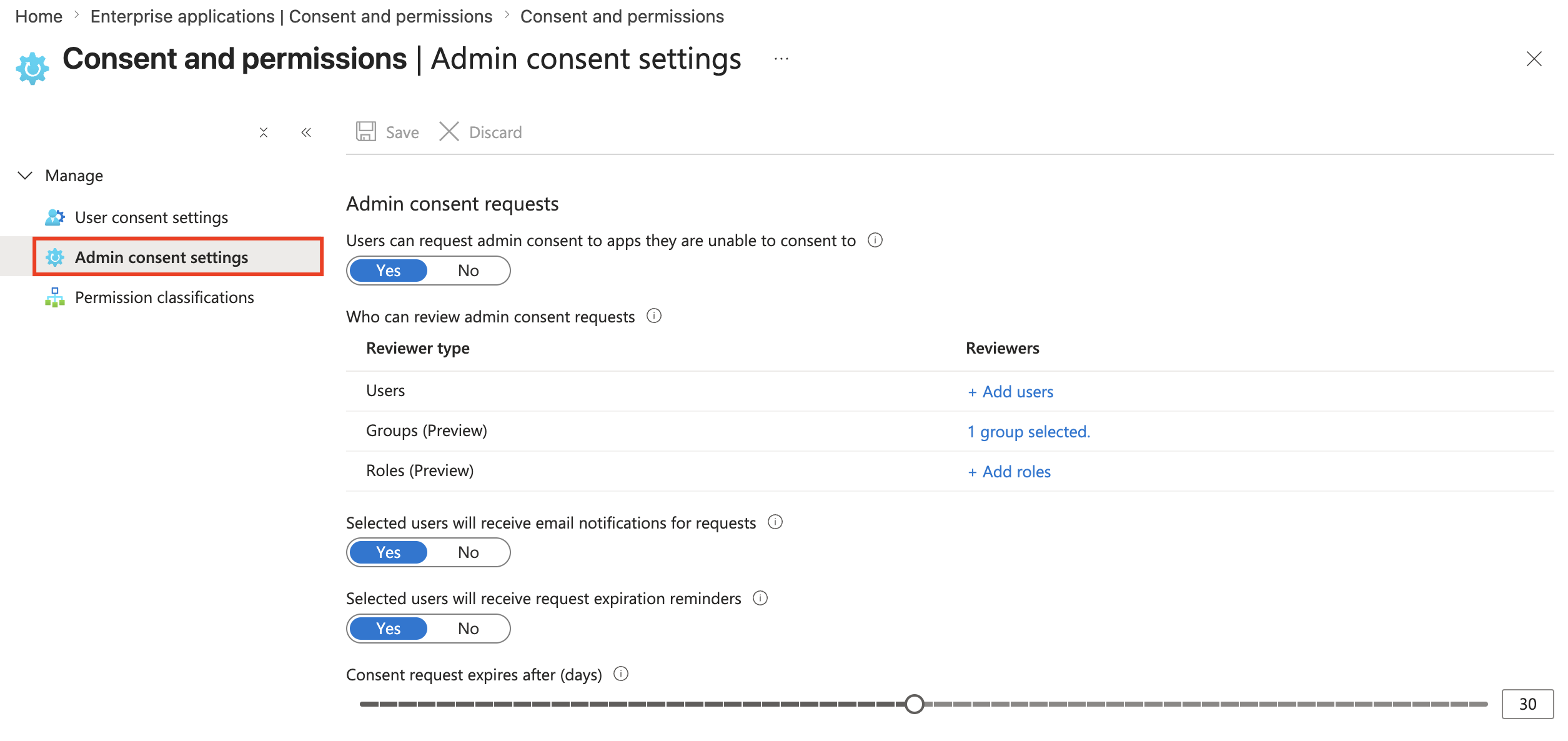Open last Consent and permissions breadcrumb

pos(622,16)
